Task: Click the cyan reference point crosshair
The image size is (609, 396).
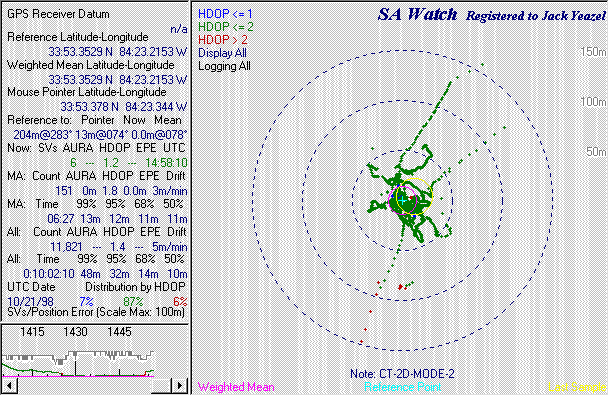Action: tap(403, 200)
